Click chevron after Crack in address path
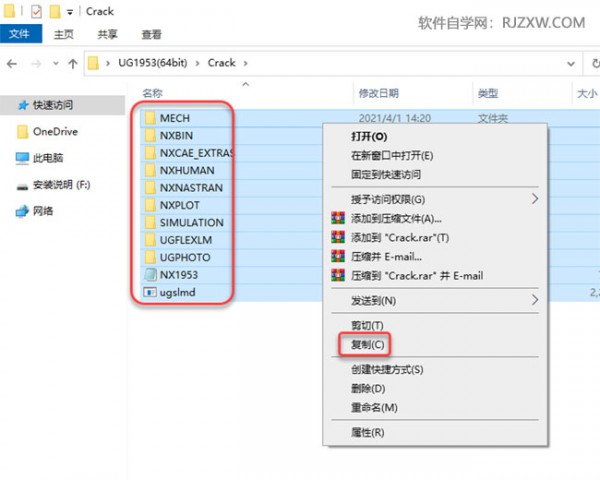Image resolution: width=600 pixels, height=480 pixels. tap(245, 63)
